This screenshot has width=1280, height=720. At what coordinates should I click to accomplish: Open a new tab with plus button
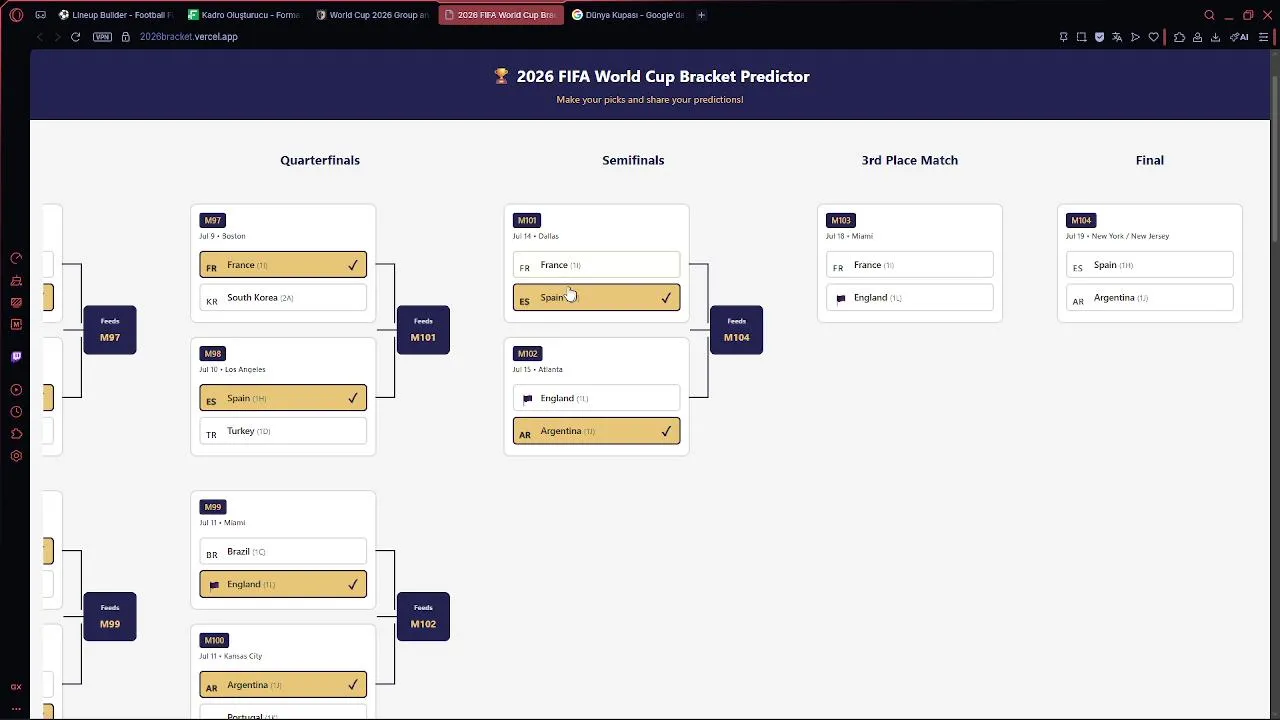(x=701, y=15)
